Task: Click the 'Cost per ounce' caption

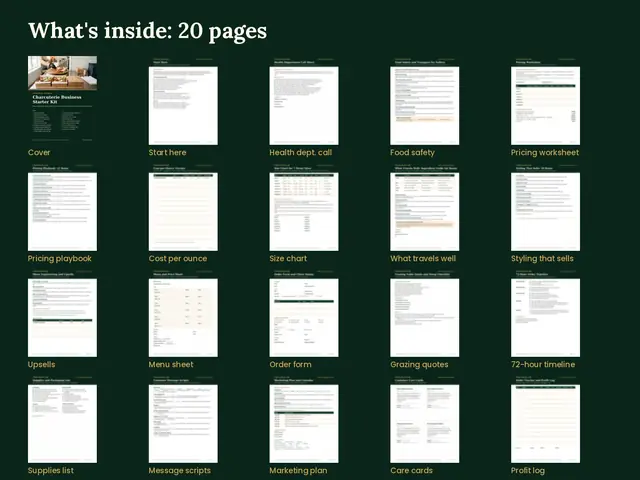Action: pos(178,259)
